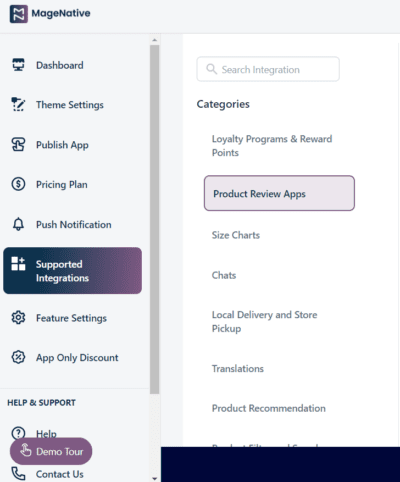Click the sidebar scroll down arrow
This screenshot has height=482, width=400.
click(x=154, y=478)
